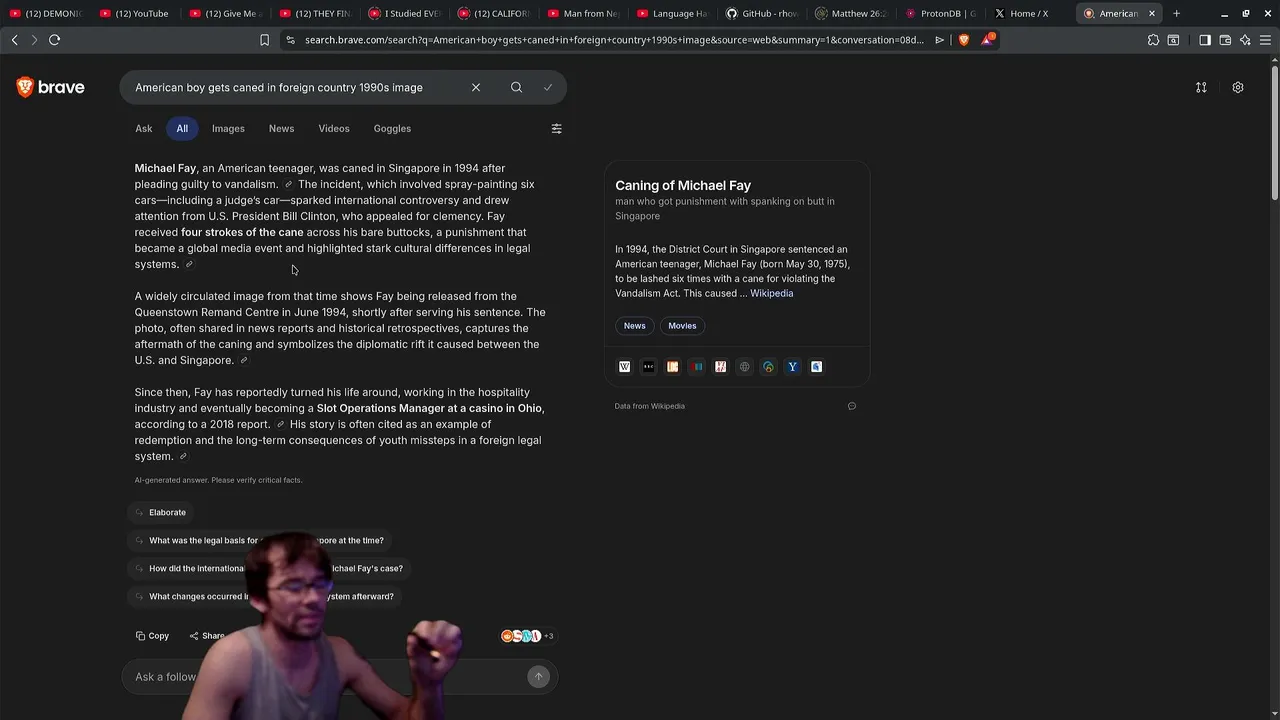Click the Movies chip in the infobox
Screen dimensions: 1280x720
(682, 326)
